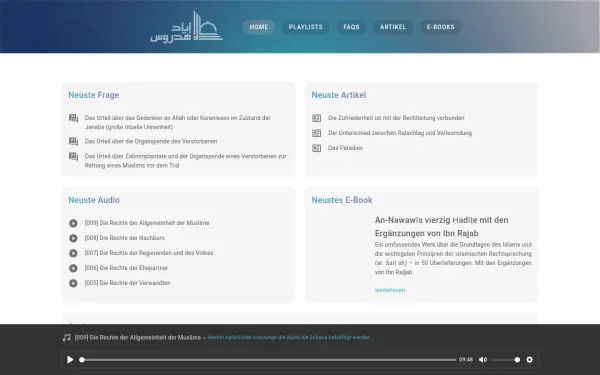Screen dimensions: 600x375
Task: Play audio [007] Rechte der Regierenden
Action: click(73, 253)
